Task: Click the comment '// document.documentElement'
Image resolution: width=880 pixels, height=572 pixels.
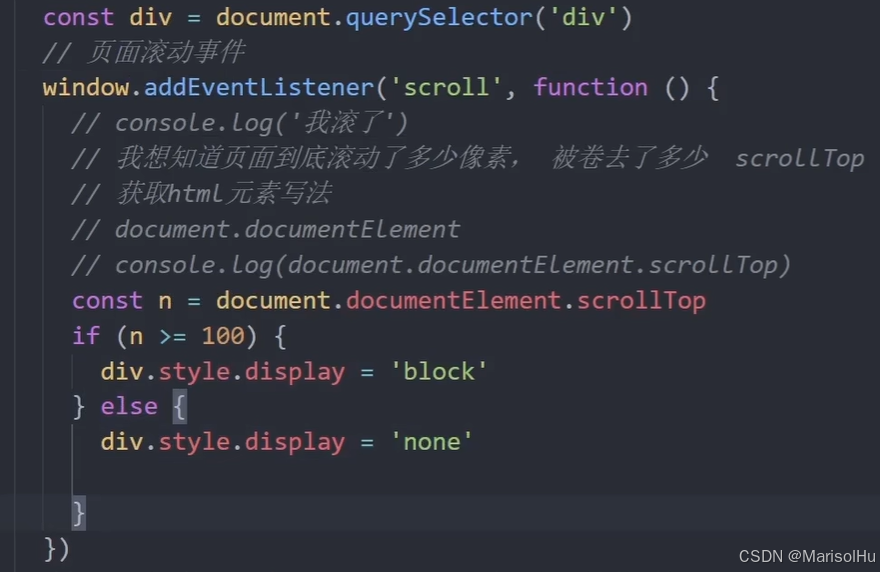Action: pyautogui.click(x=266, y=229)
